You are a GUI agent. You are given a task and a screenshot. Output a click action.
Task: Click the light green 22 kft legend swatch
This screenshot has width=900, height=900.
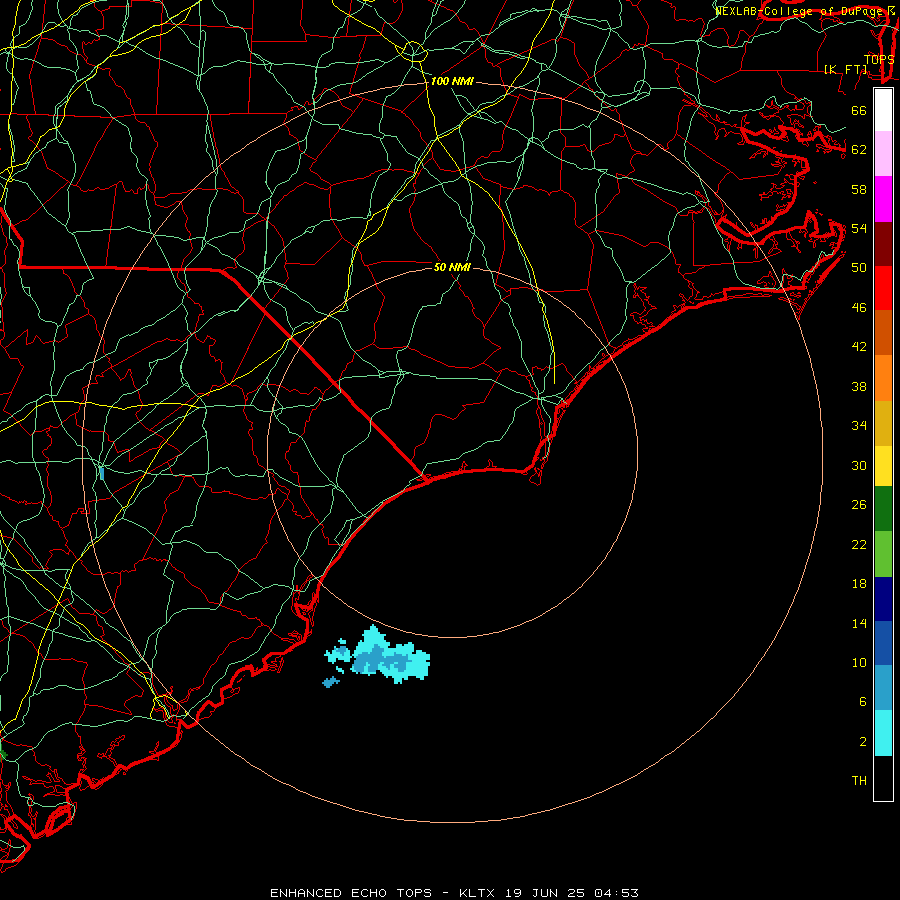[883, 554]
